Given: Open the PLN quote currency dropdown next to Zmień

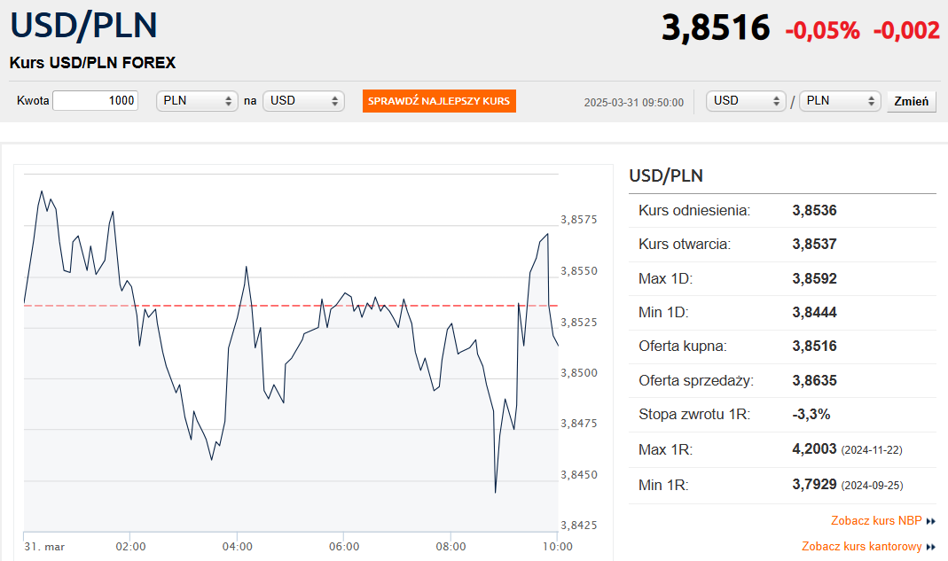Looking at the screenshot, I should click(x=839, y=101).
